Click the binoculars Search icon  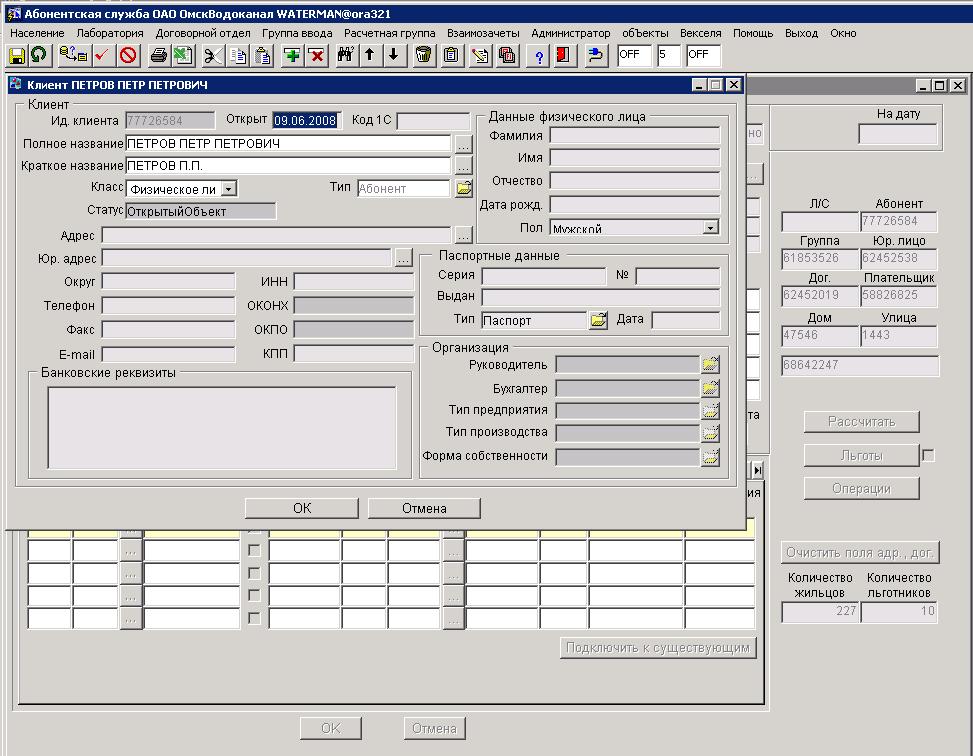(346, 55)
